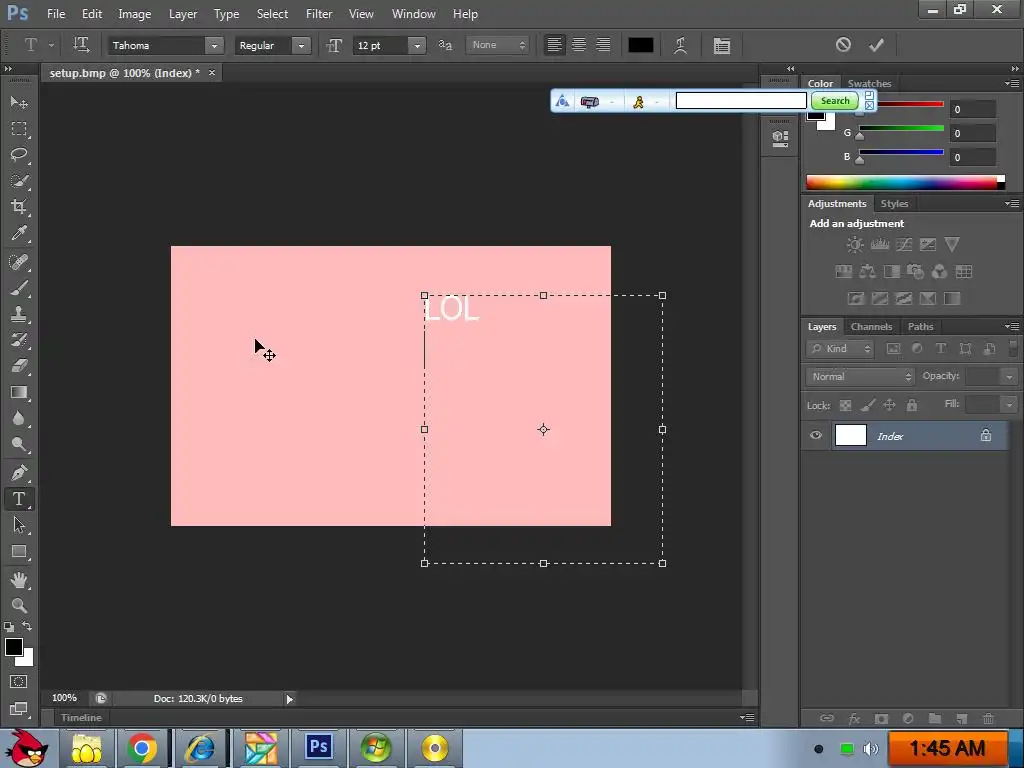Viewport: 1024px width, 768px height.
Task: Left align the text
Action: click(554, 44)
